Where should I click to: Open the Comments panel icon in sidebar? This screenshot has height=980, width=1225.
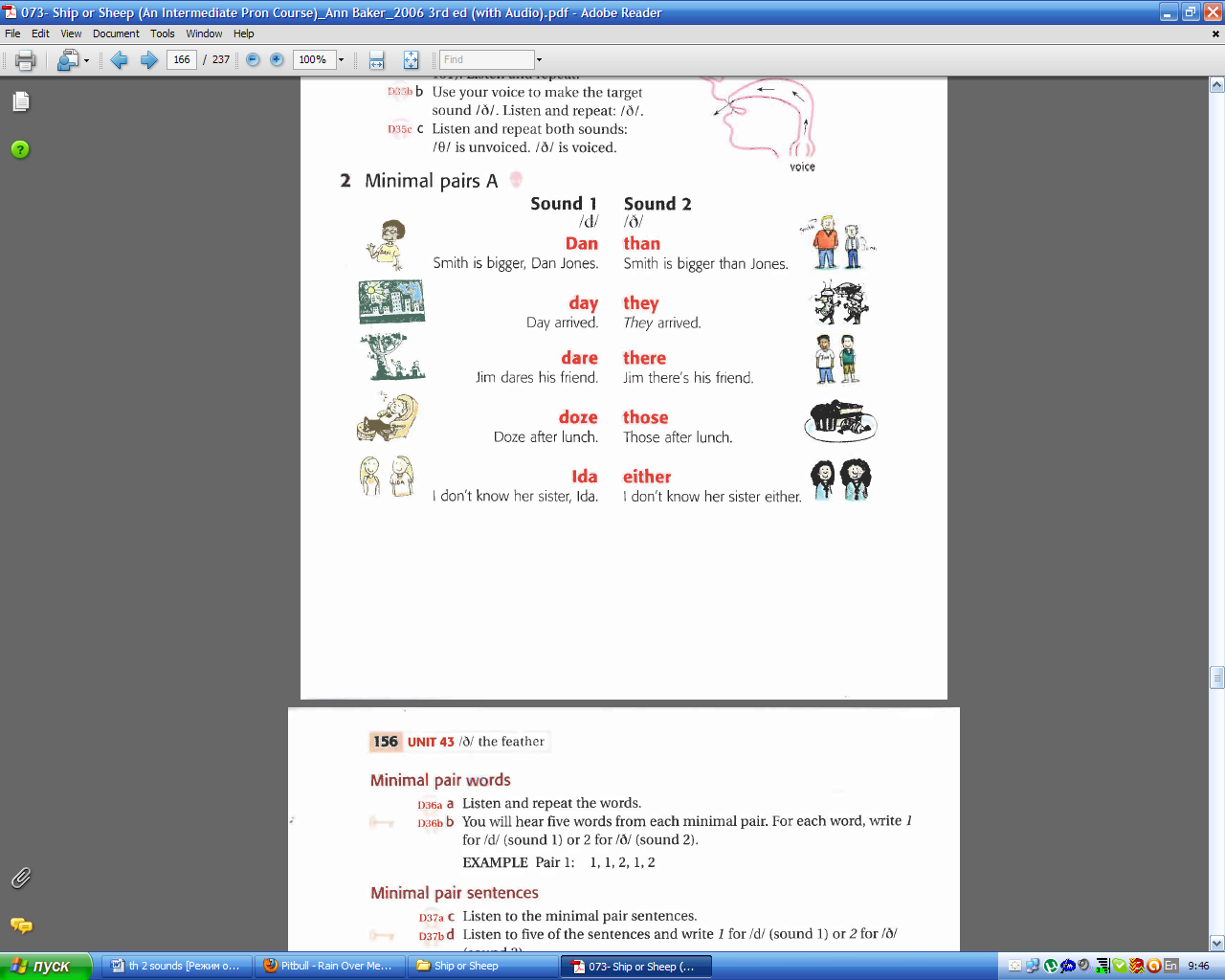21,925
